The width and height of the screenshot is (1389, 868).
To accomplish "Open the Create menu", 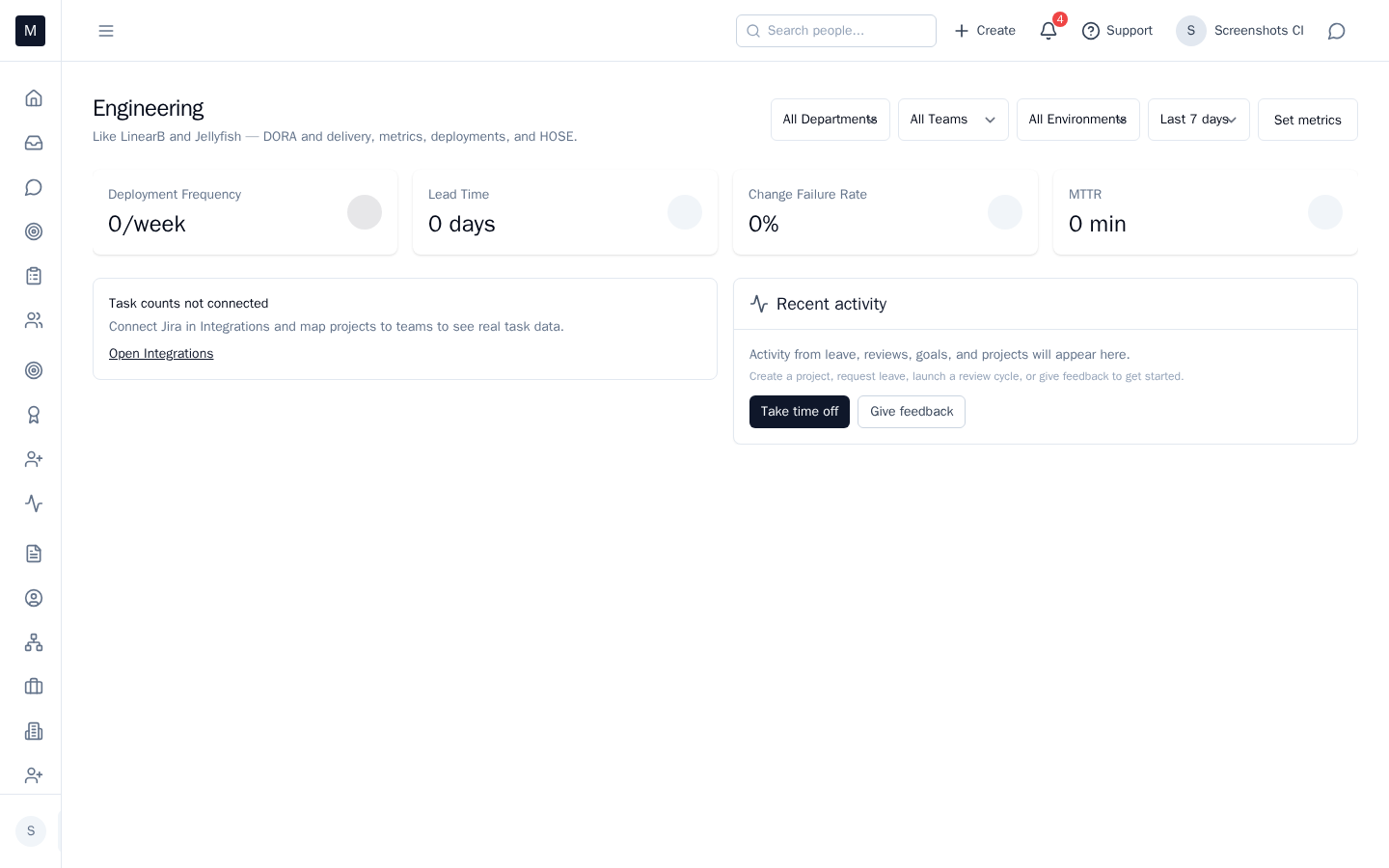I will pos(985,31).
